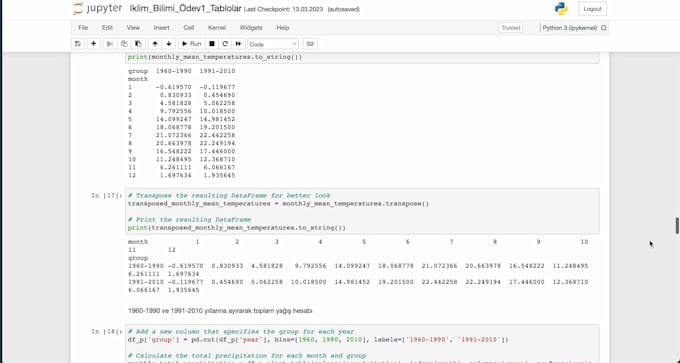Open the Help menu
This screenshot has height=363, width=680.
[283, 28]
